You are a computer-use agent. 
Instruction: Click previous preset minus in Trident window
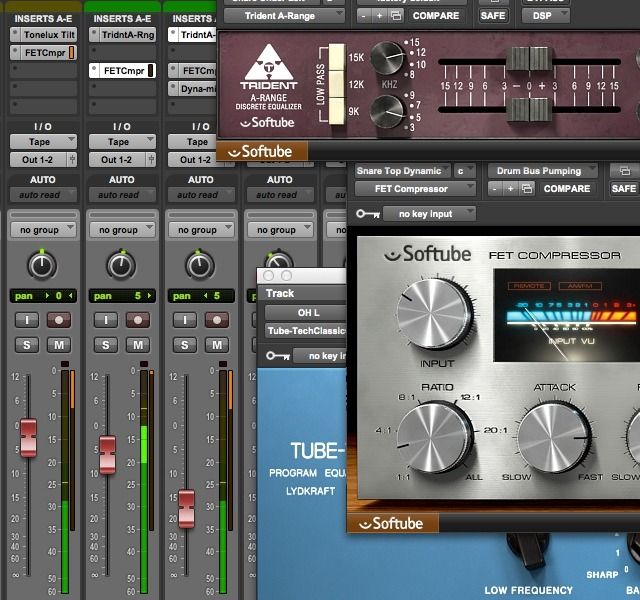pyautogui.click(x=364, y=16)
